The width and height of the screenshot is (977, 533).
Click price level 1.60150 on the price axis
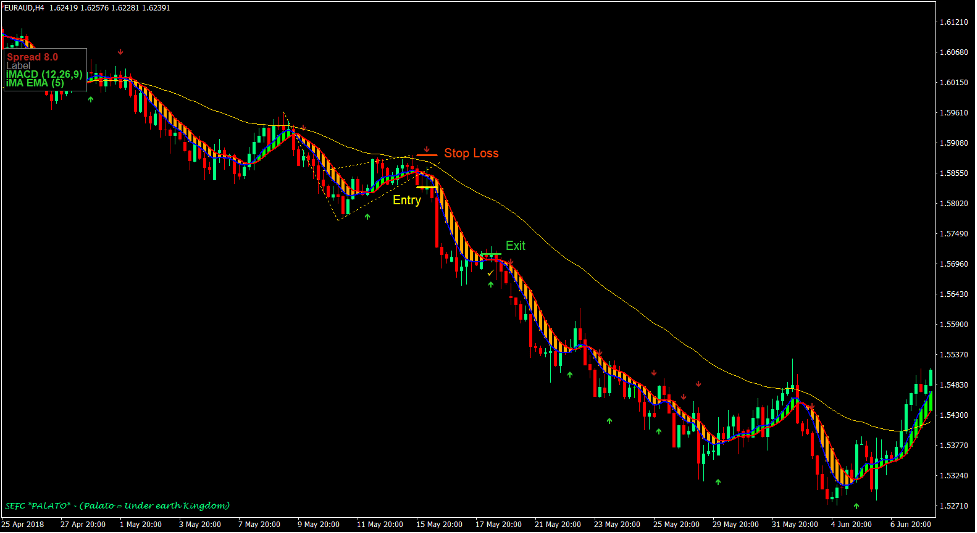tap(953, 83)
